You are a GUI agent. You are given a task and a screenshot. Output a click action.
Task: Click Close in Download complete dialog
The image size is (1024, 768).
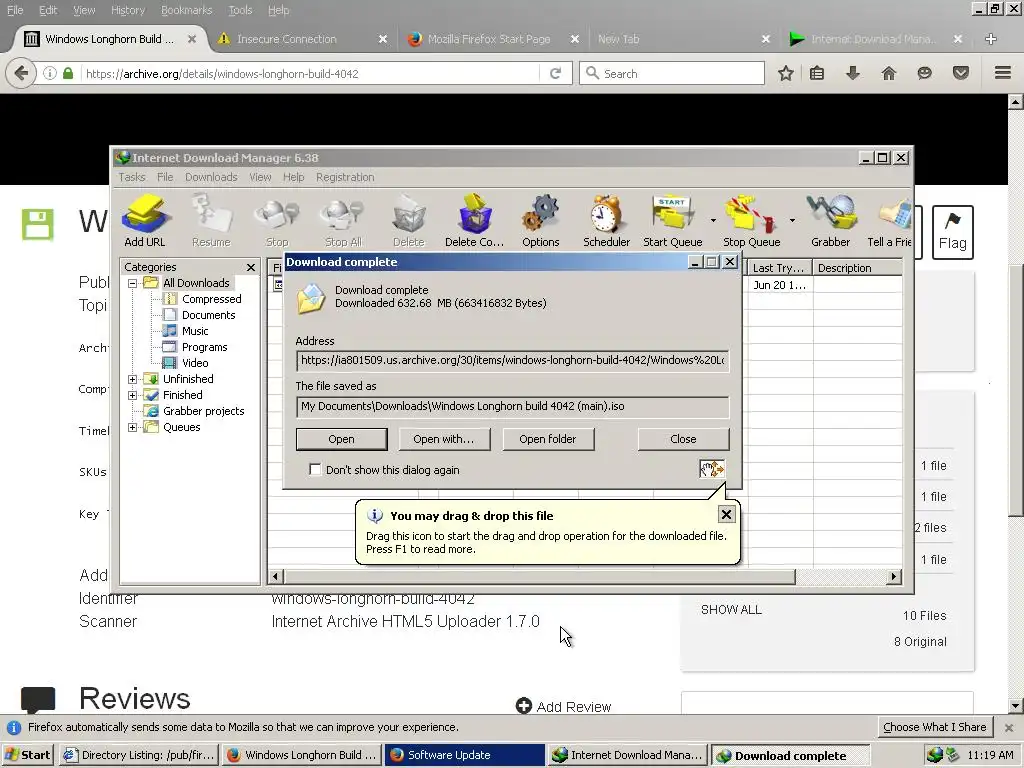tap(683, 439)
